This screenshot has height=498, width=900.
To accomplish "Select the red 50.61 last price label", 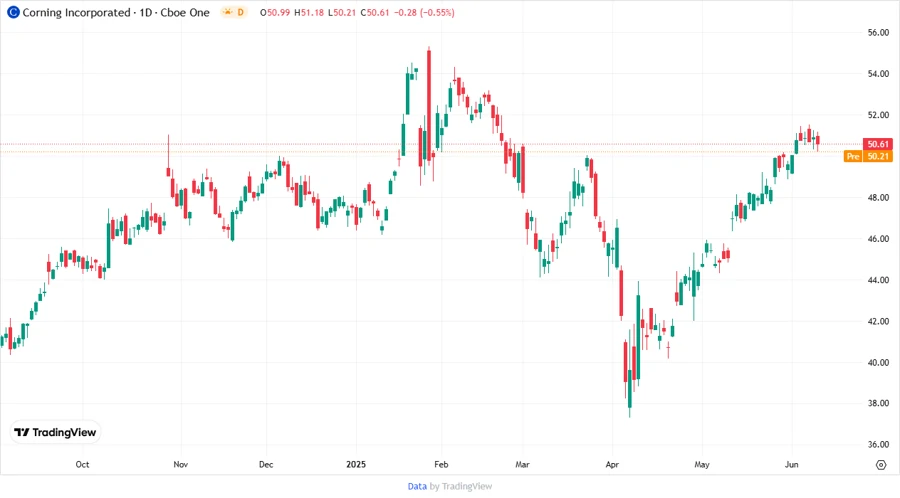I will [x=878, y=144].
